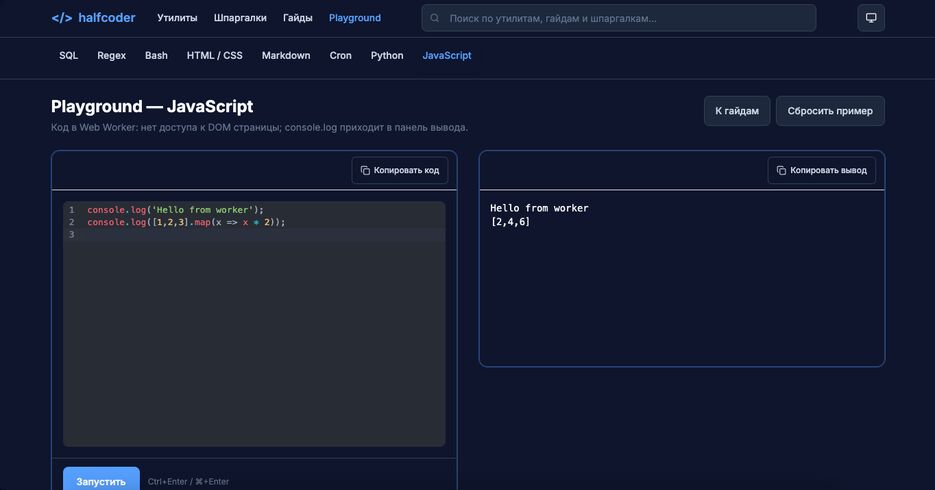Viewport: 935px width, 490px height.
Task: Focus the search field for utilities and guides
Action: pos(618,18)
